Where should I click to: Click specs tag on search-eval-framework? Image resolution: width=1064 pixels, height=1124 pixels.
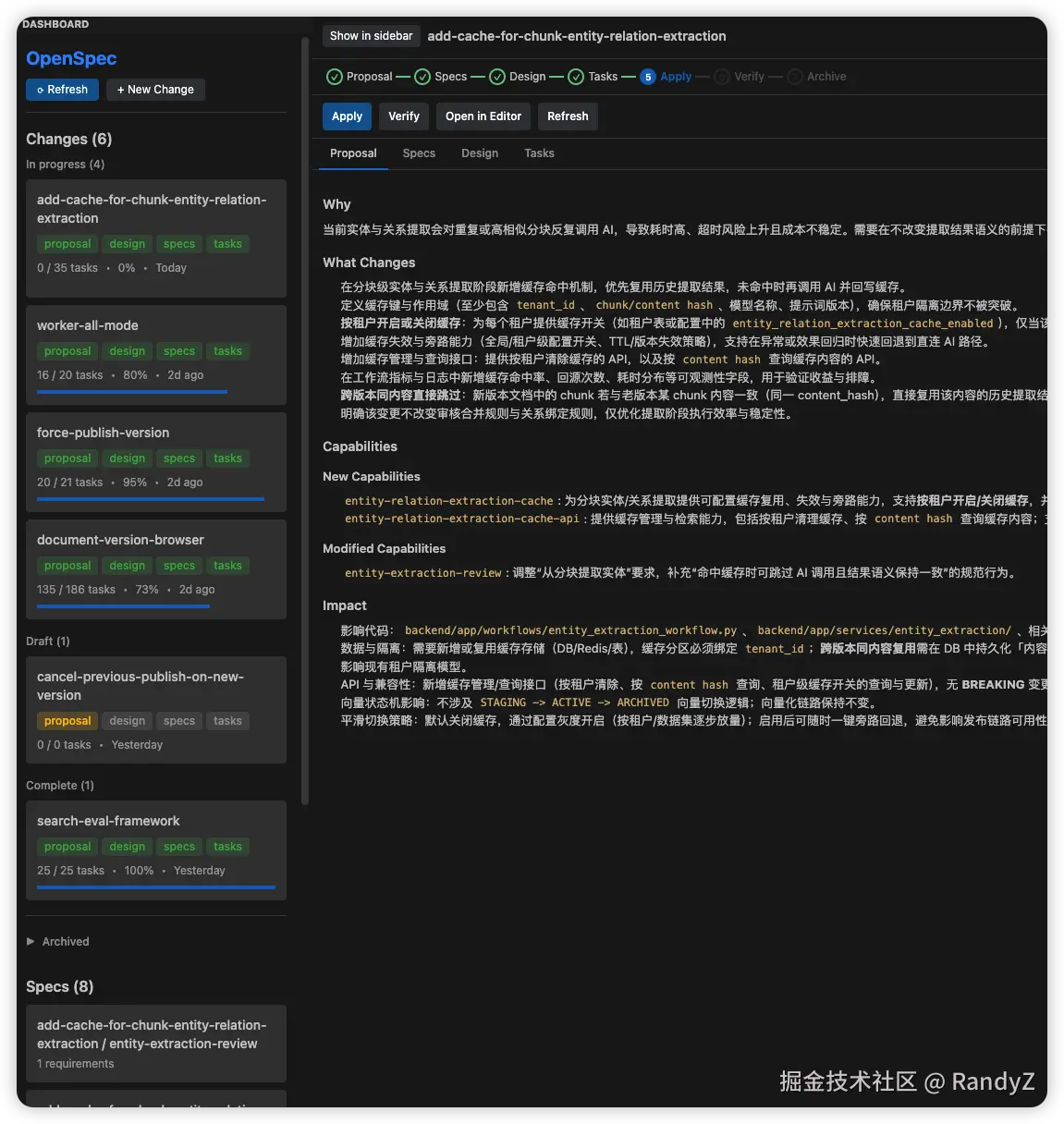[179, 847]
